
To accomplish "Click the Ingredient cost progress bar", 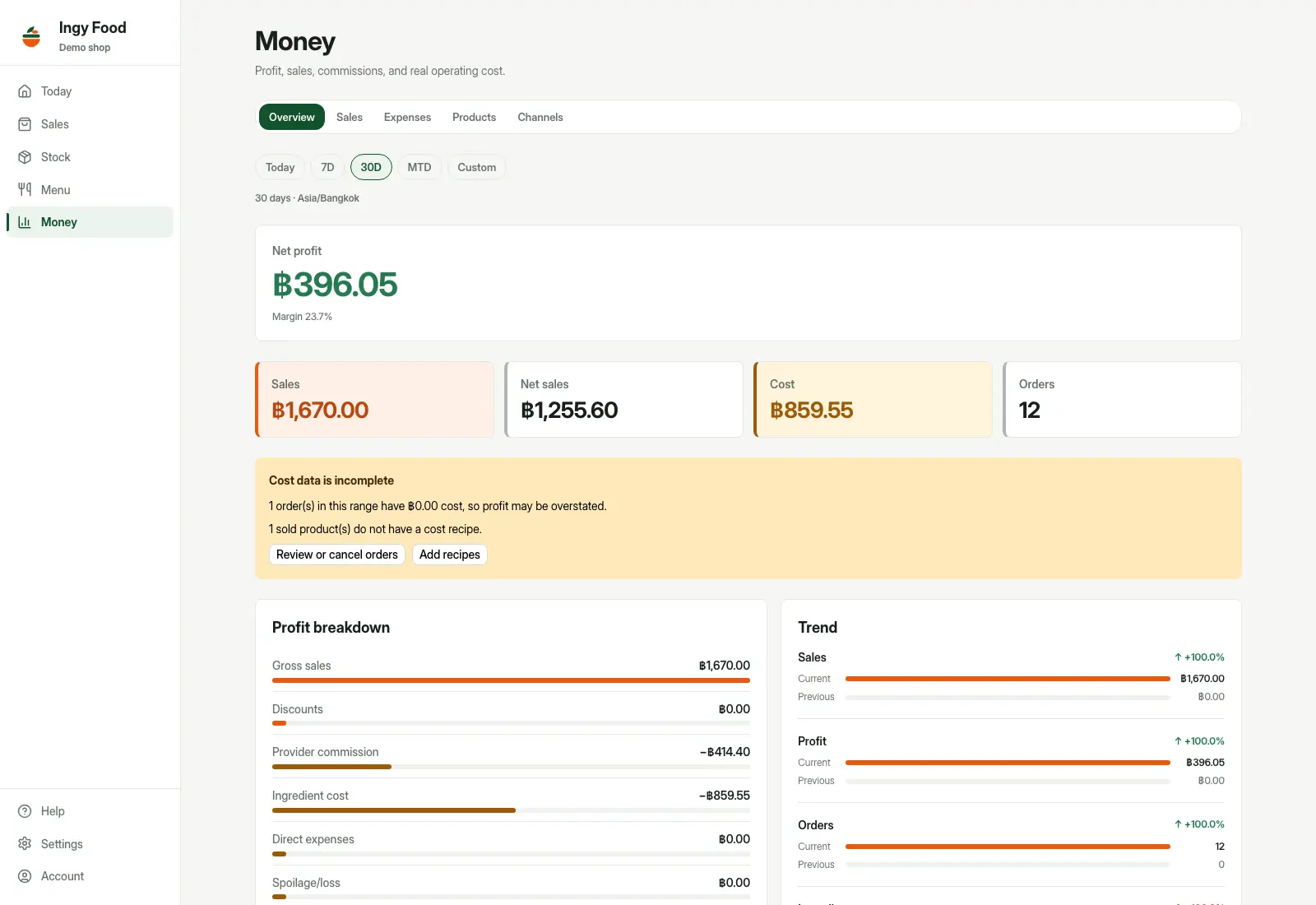I will 511,810.
